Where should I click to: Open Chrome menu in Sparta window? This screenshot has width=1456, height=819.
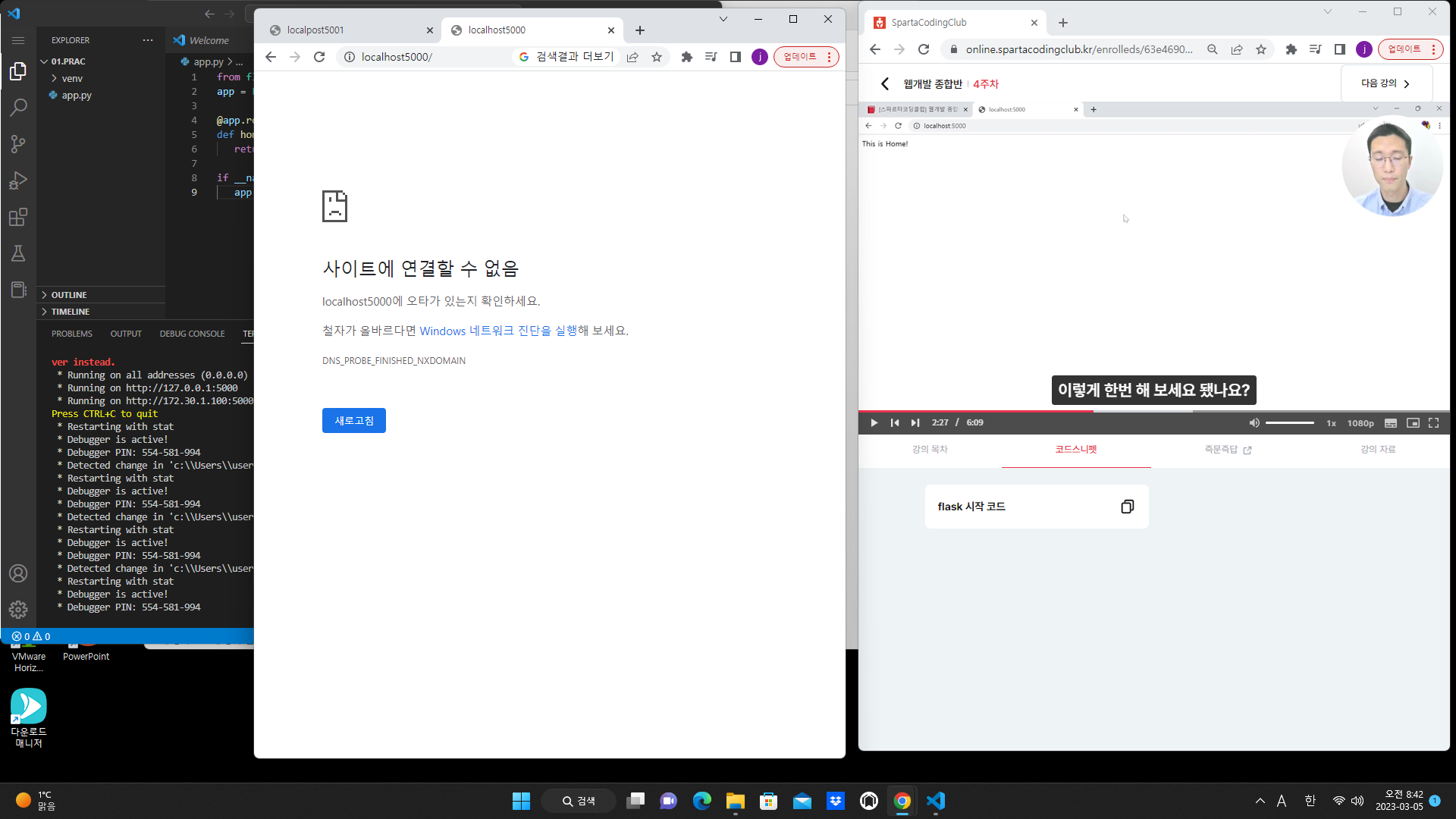tap(1433, 49)
